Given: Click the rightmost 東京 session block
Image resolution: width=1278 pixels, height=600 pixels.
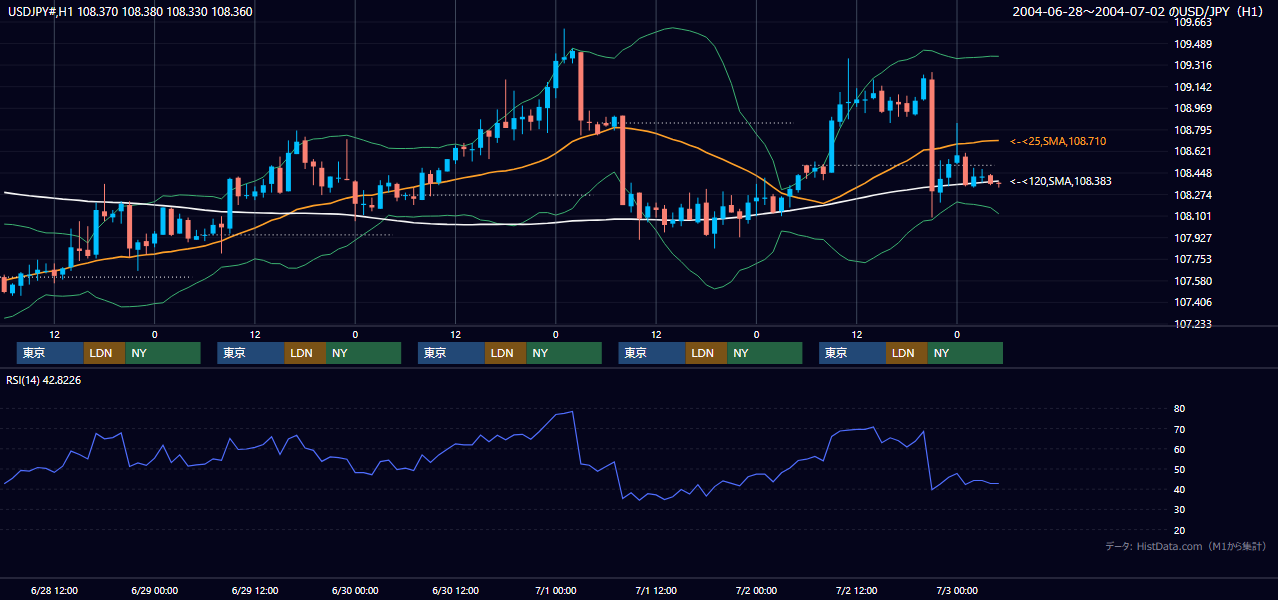Looking at the screenshot, I should coord(852,353).
